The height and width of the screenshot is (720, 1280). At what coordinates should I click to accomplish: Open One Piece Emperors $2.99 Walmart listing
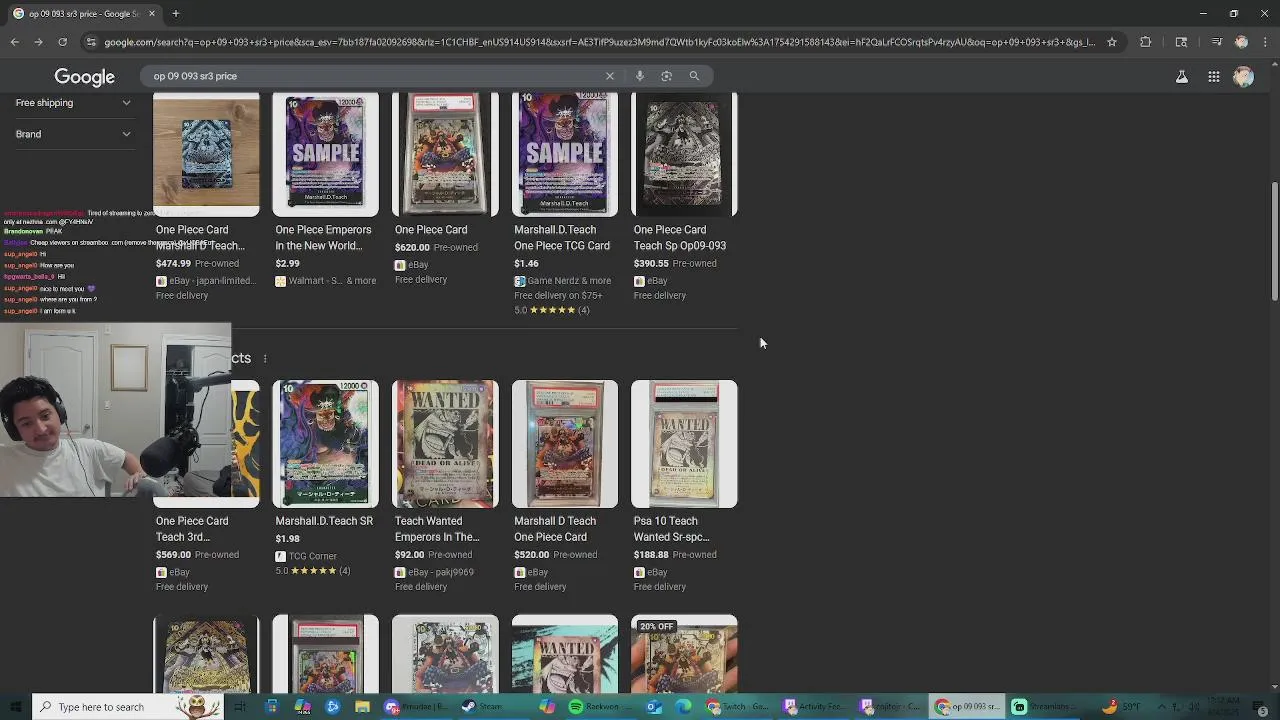pos(323,238)
